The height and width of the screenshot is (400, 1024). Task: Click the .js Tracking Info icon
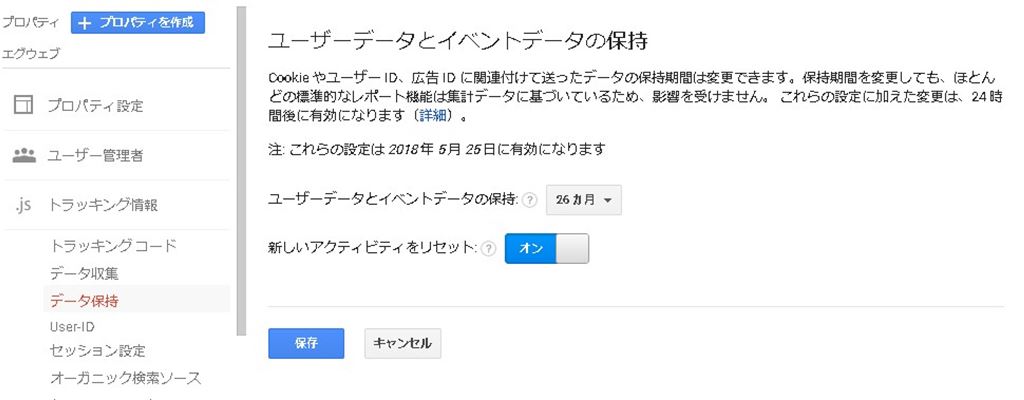pyautogui.click(x=24, y=205)
